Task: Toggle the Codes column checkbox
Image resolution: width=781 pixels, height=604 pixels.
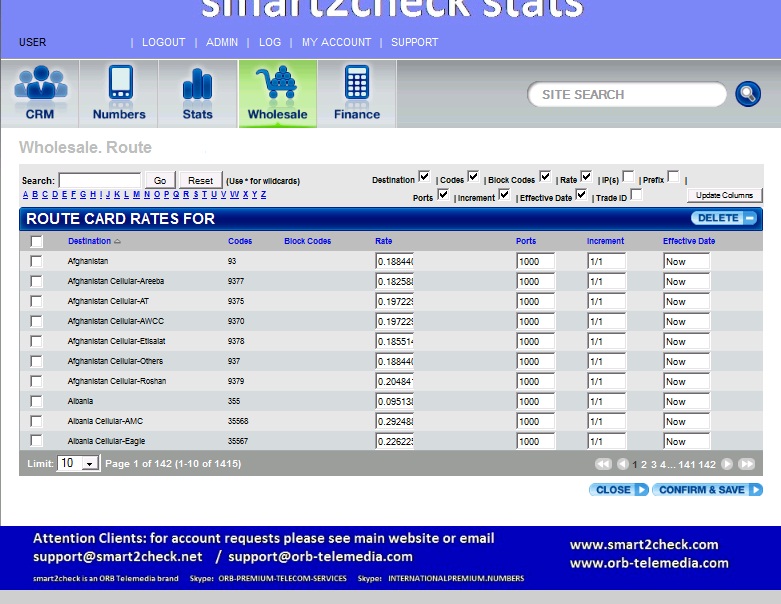Action: (x=473, y=176)
